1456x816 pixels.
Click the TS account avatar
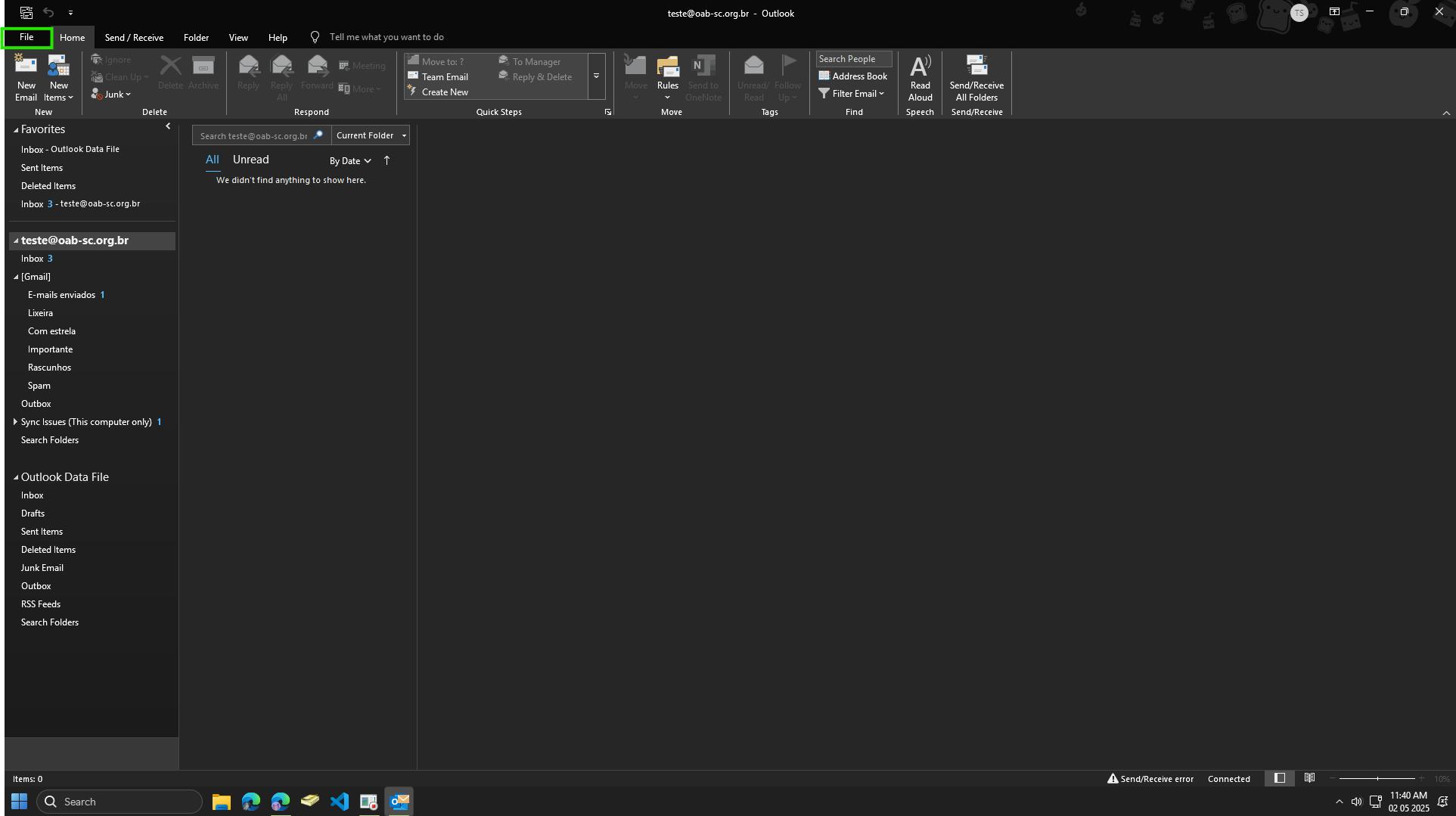(1299, 13)
